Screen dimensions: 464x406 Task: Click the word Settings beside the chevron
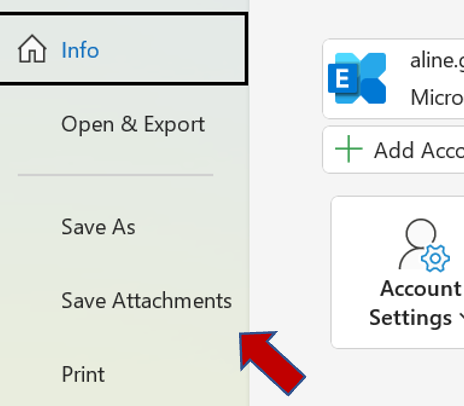point(411,318)
